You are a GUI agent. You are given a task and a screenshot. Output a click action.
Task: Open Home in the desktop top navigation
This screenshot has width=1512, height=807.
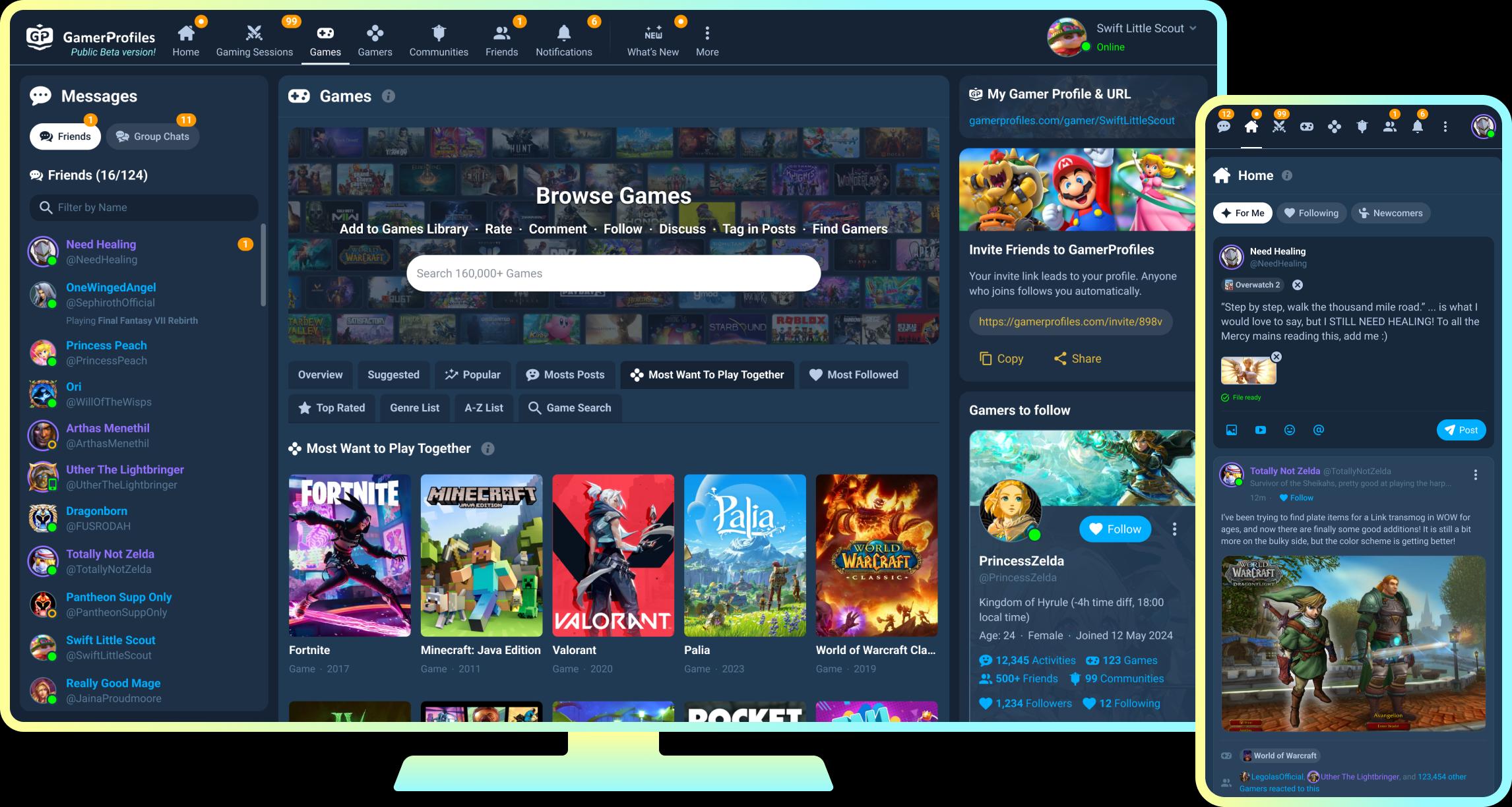(186, 41)
